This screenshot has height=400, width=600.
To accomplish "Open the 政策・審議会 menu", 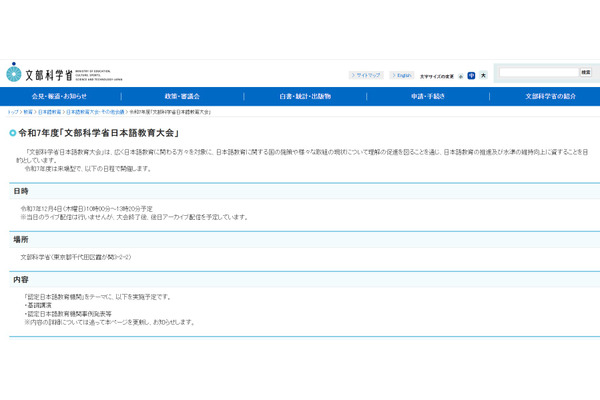I will [x=180, y=96].
